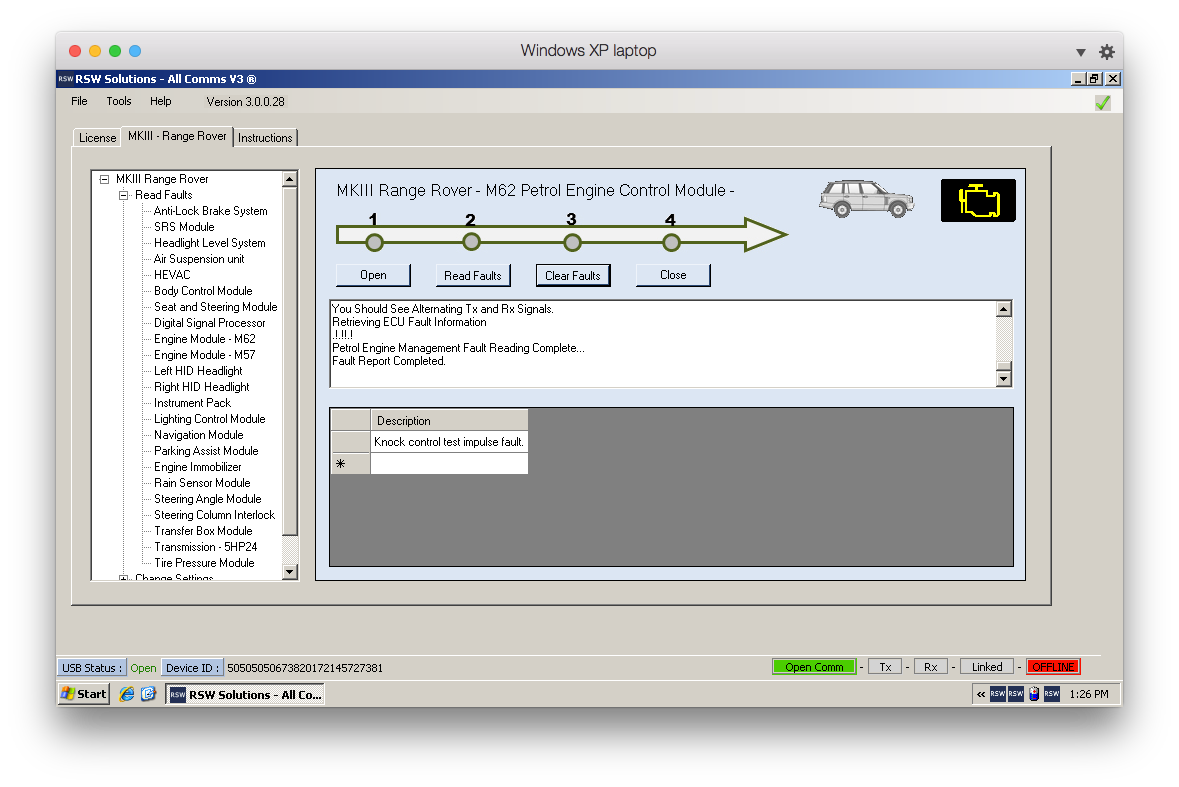This screenshot has height=787, width=1179.
Task: Click the step 3 circle on the arrow
Action: tap(572, 242)
